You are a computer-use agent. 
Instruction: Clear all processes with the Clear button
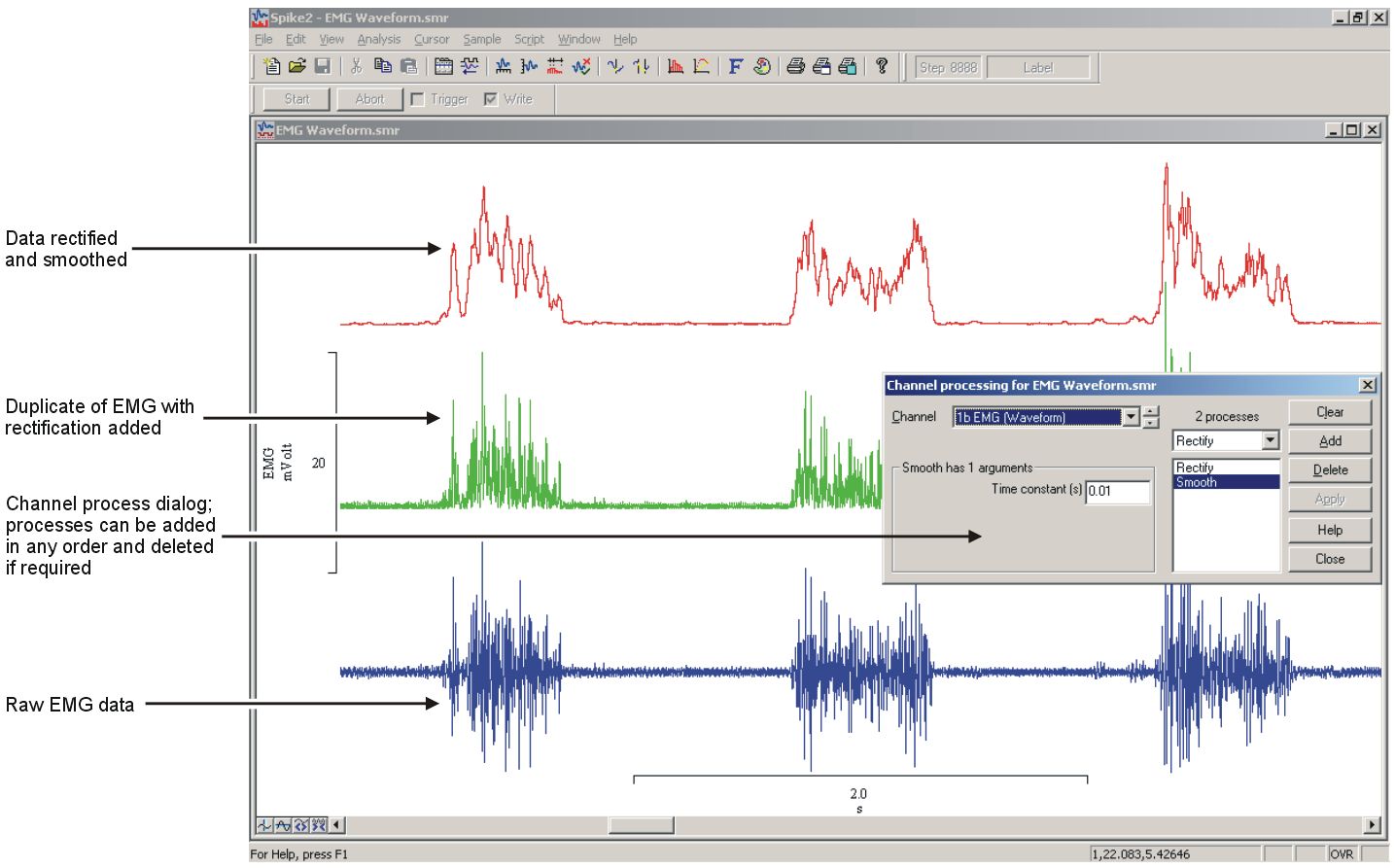[1329, 412]
